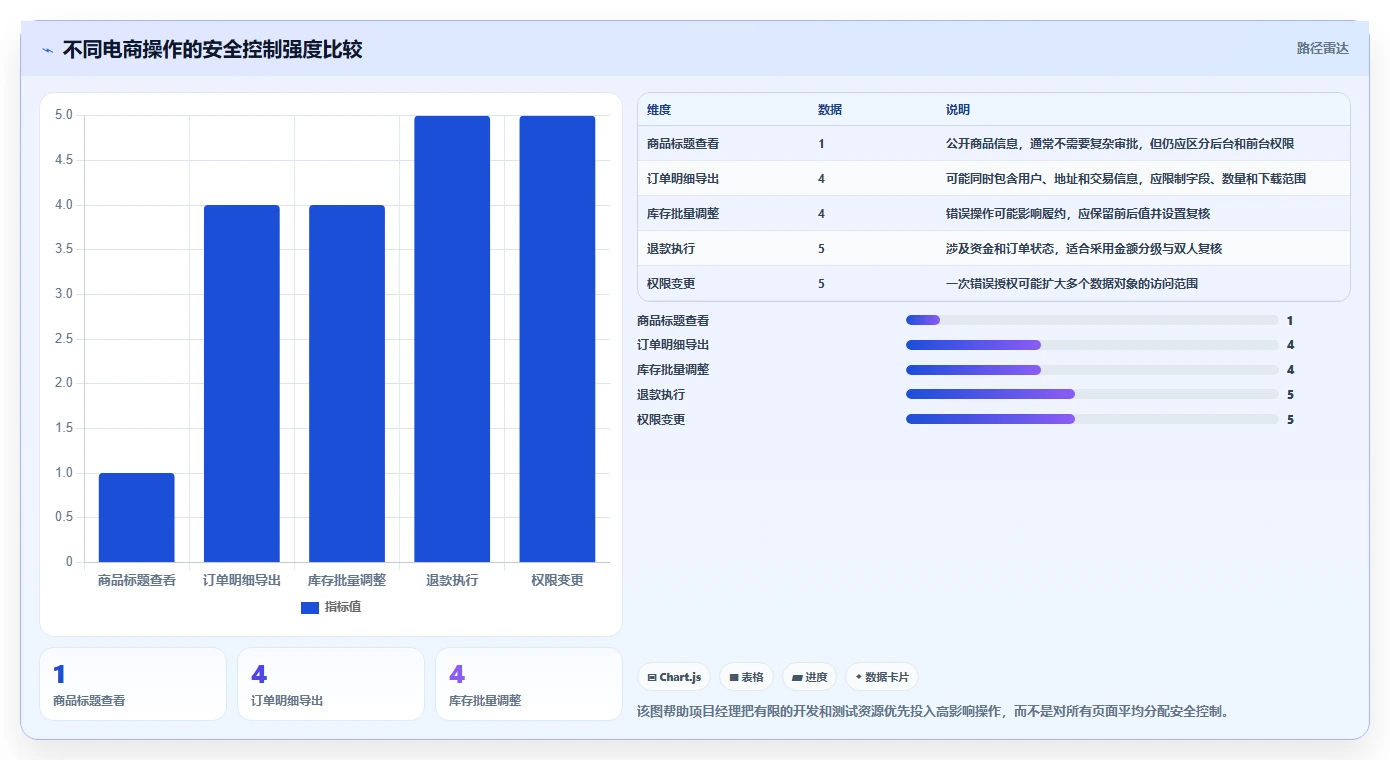Click the 订单明细导出 progress bar
The height and width of the screenshot is (760, 1390).
coord(1092,345)
